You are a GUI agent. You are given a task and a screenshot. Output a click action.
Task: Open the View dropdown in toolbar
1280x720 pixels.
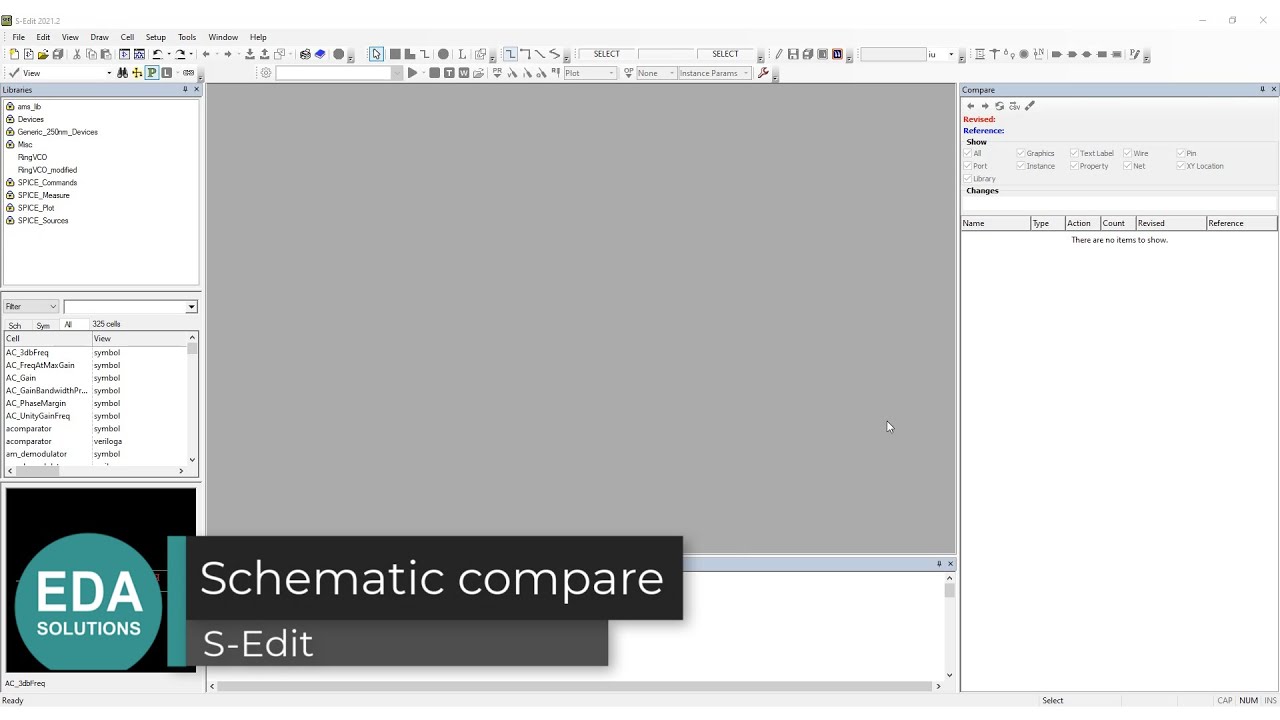[109, 73]
